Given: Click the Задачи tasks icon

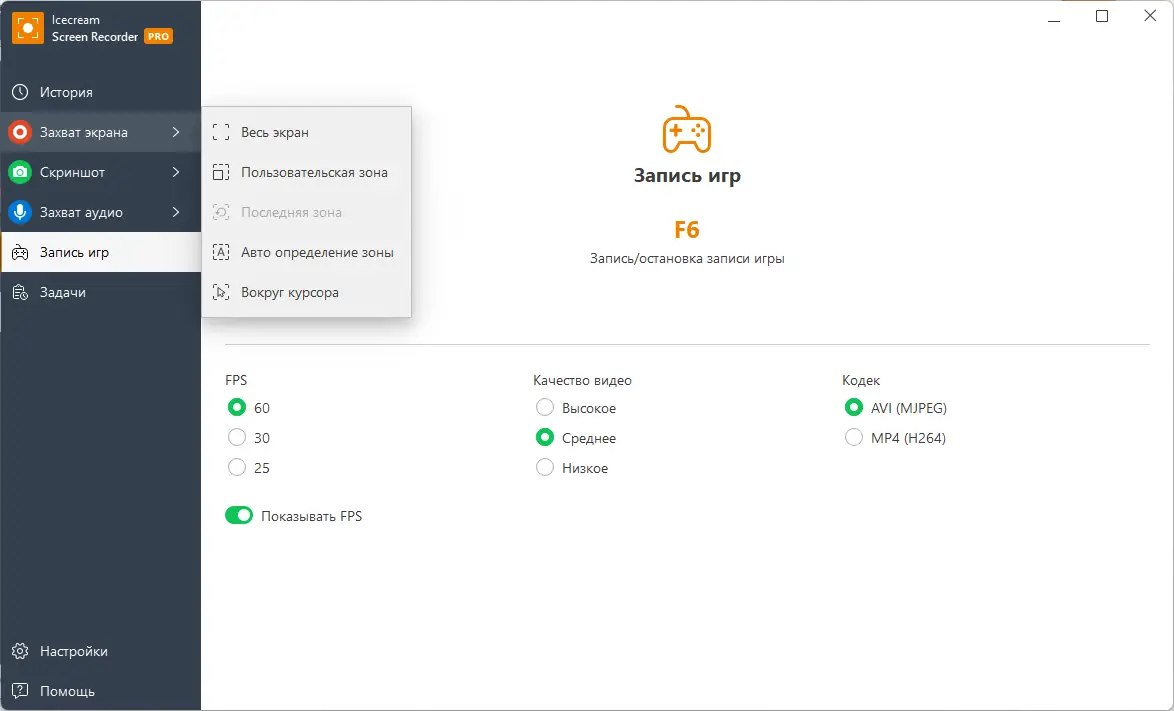Looking at the screenshot, I should [20, 292].
